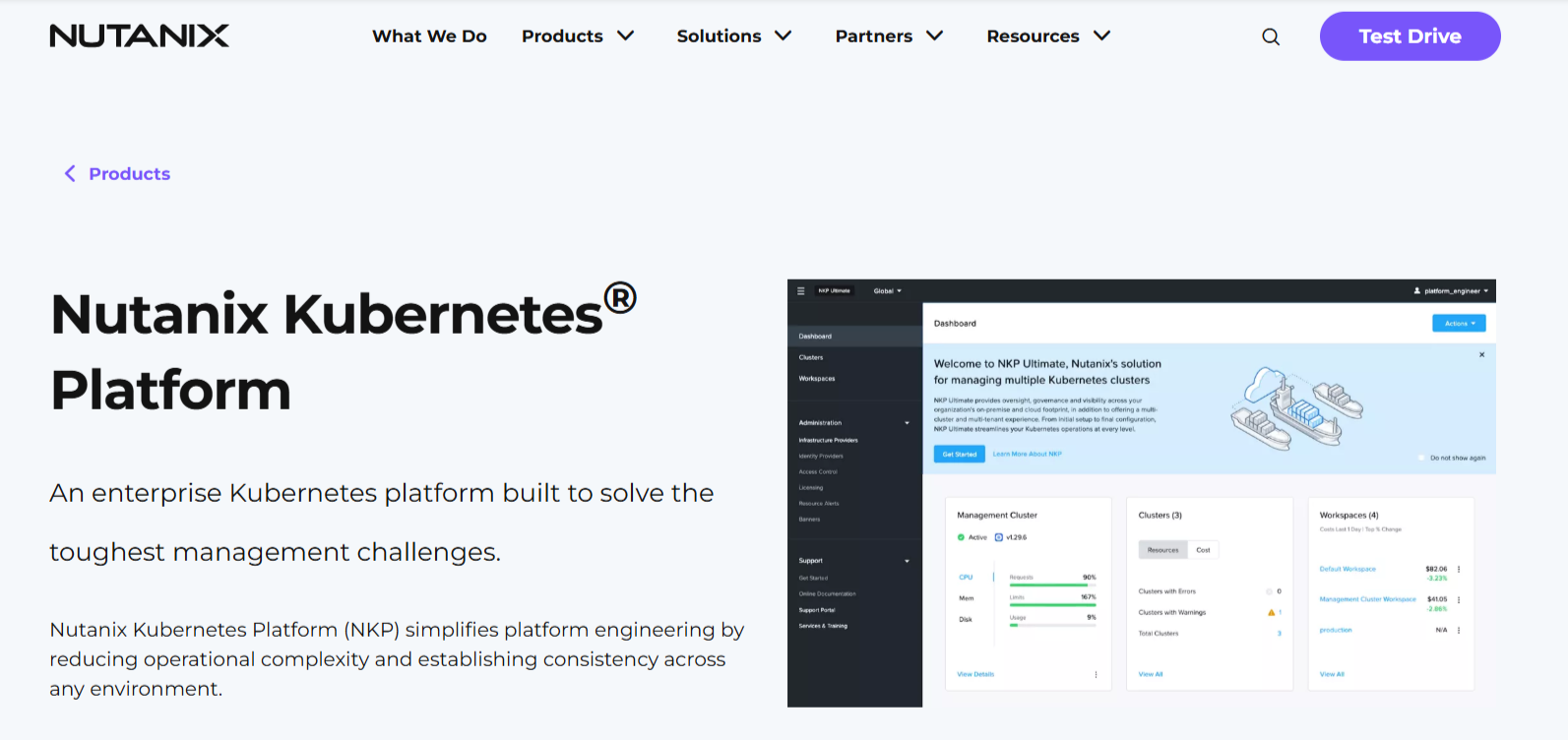The height and width of the screenshot is (740, 1568).
Task: Click View All in Workspaces card
Action: pyautogui.click(x=1332, y=674)
